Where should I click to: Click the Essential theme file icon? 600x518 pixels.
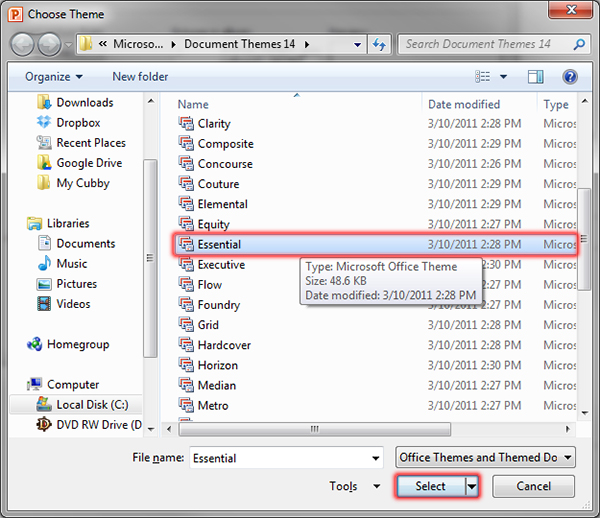(x=186, y=244)
